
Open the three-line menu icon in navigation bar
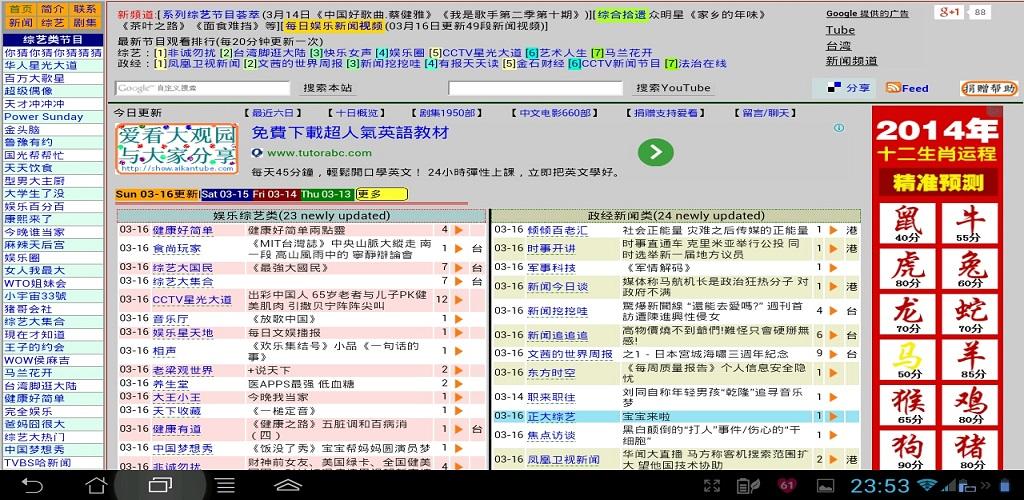pos(225,485)
